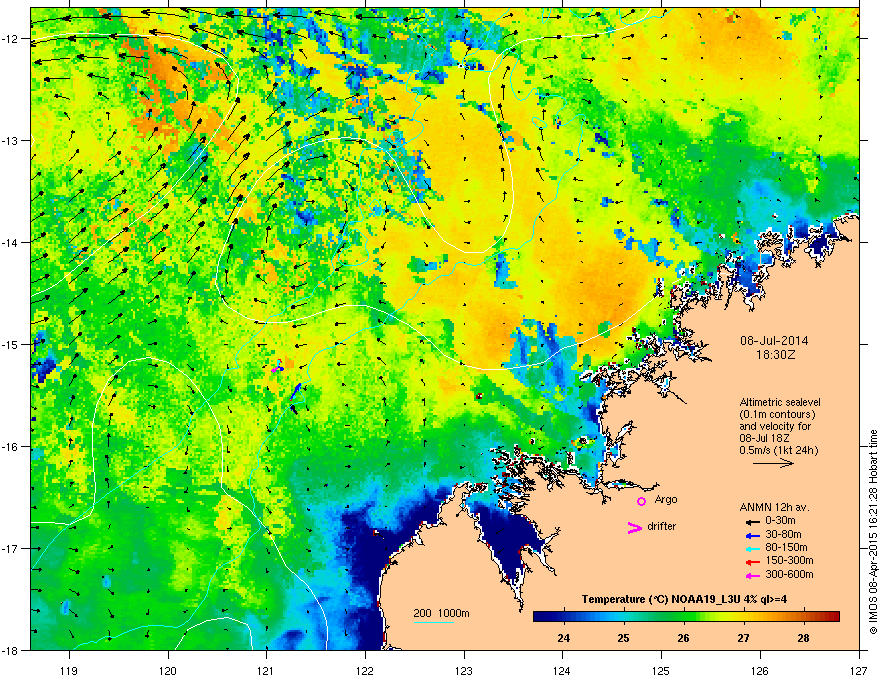Viewport: 880px width, 680px height.
Task: Click the blue 30-80m legend arrow
Action: pos(751,535)
